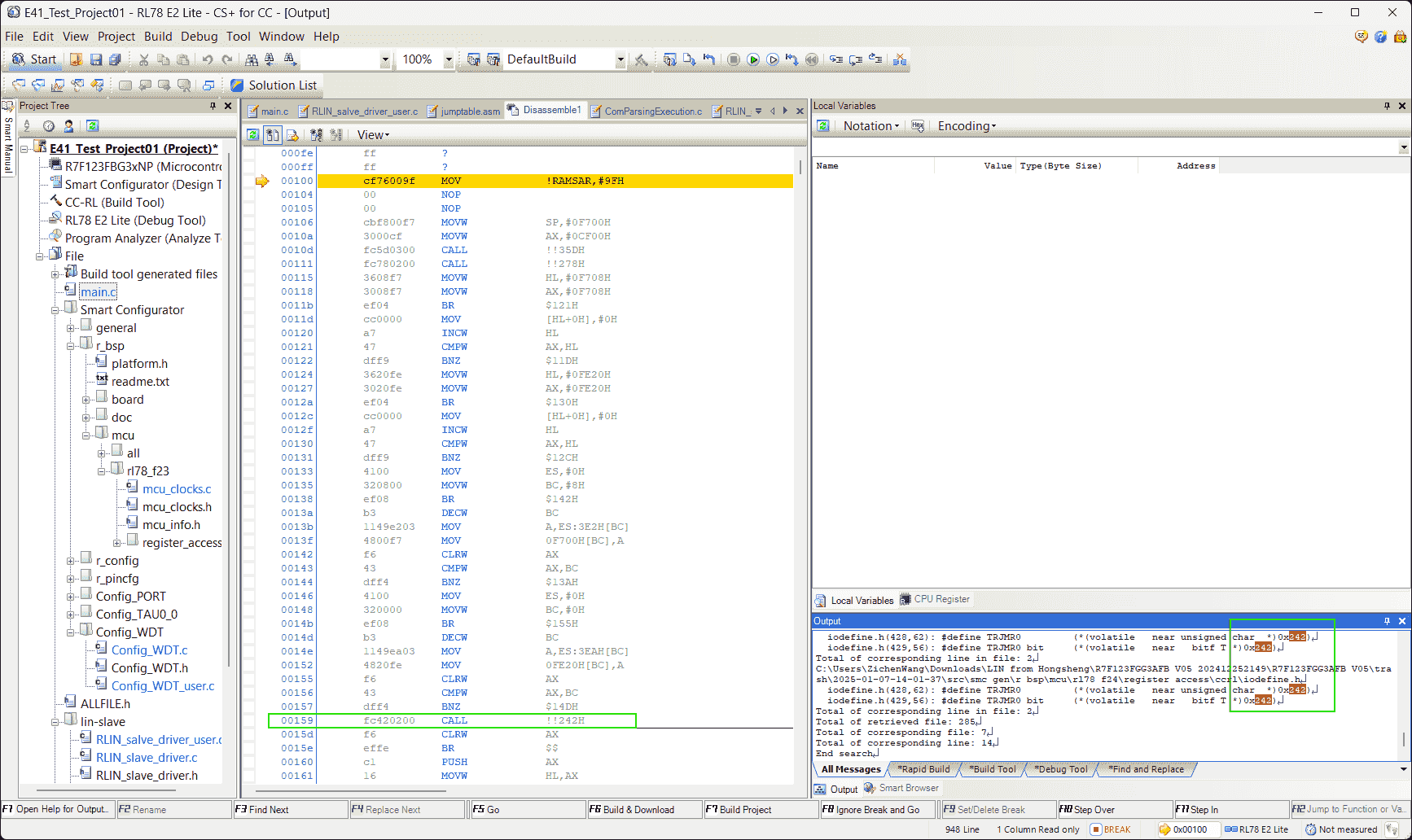Switch to the jumptable.asm tab
This screenshot has width=1412, height=840.
(x=469, y=112)
